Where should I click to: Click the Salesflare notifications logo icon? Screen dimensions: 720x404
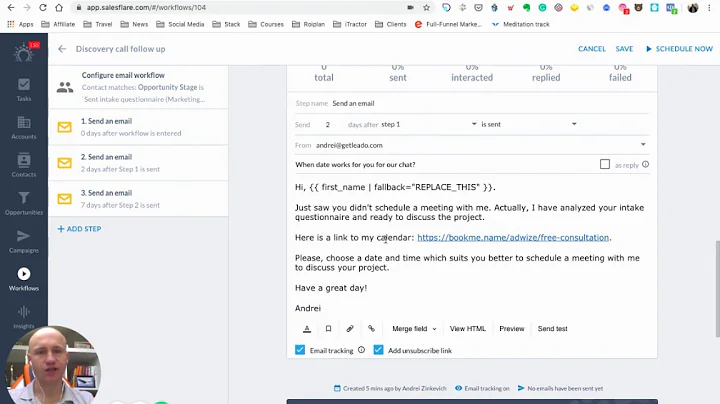coord(24,53)
